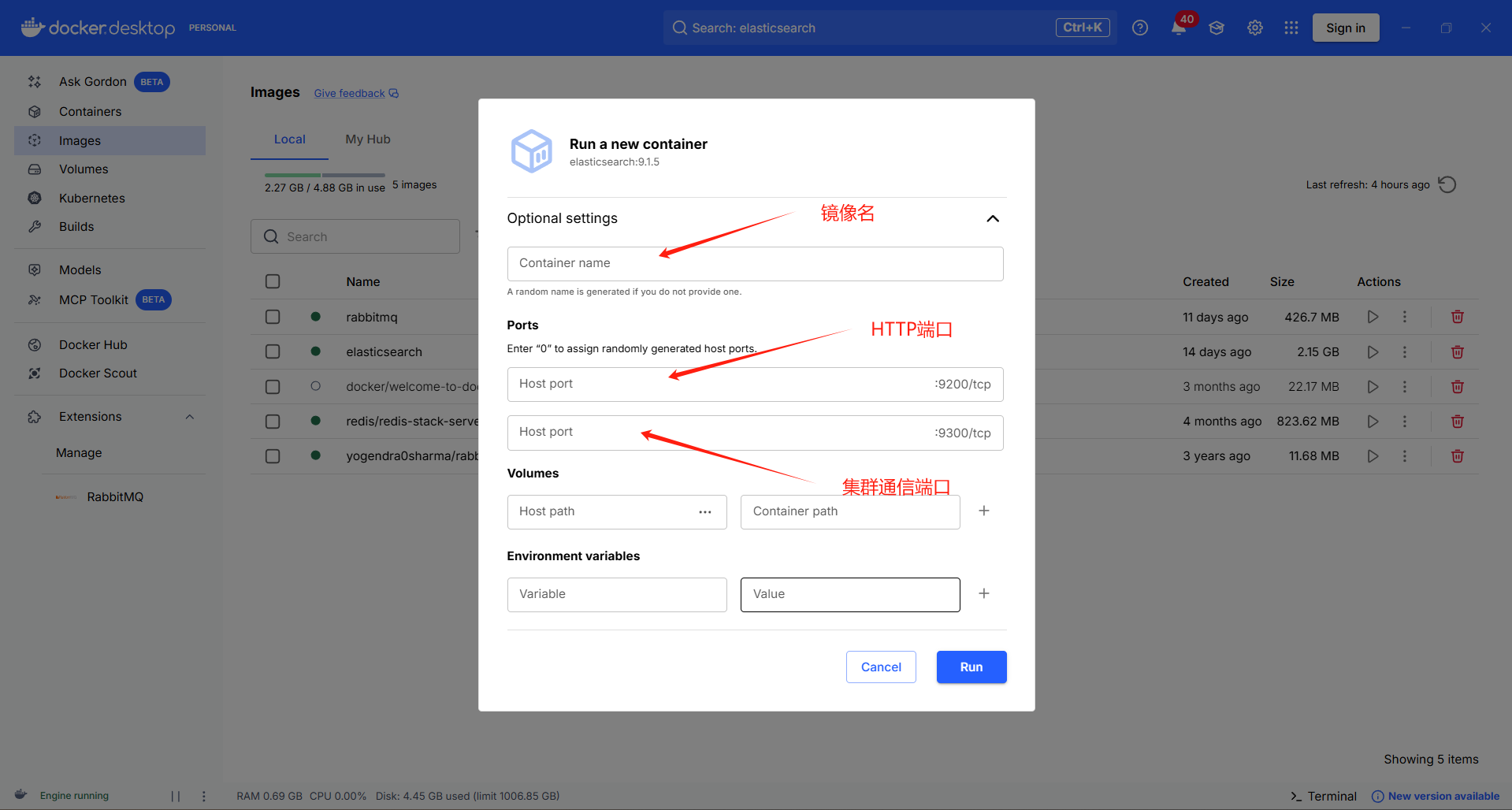Click the Container name input field
Image resolution: width=1512 pixels, height=810 pixels.
[x=755, y=263]
